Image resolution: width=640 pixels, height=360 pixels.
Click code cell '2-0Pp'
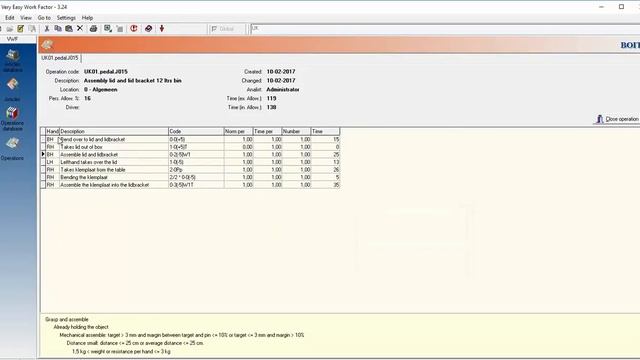(196, 170)
